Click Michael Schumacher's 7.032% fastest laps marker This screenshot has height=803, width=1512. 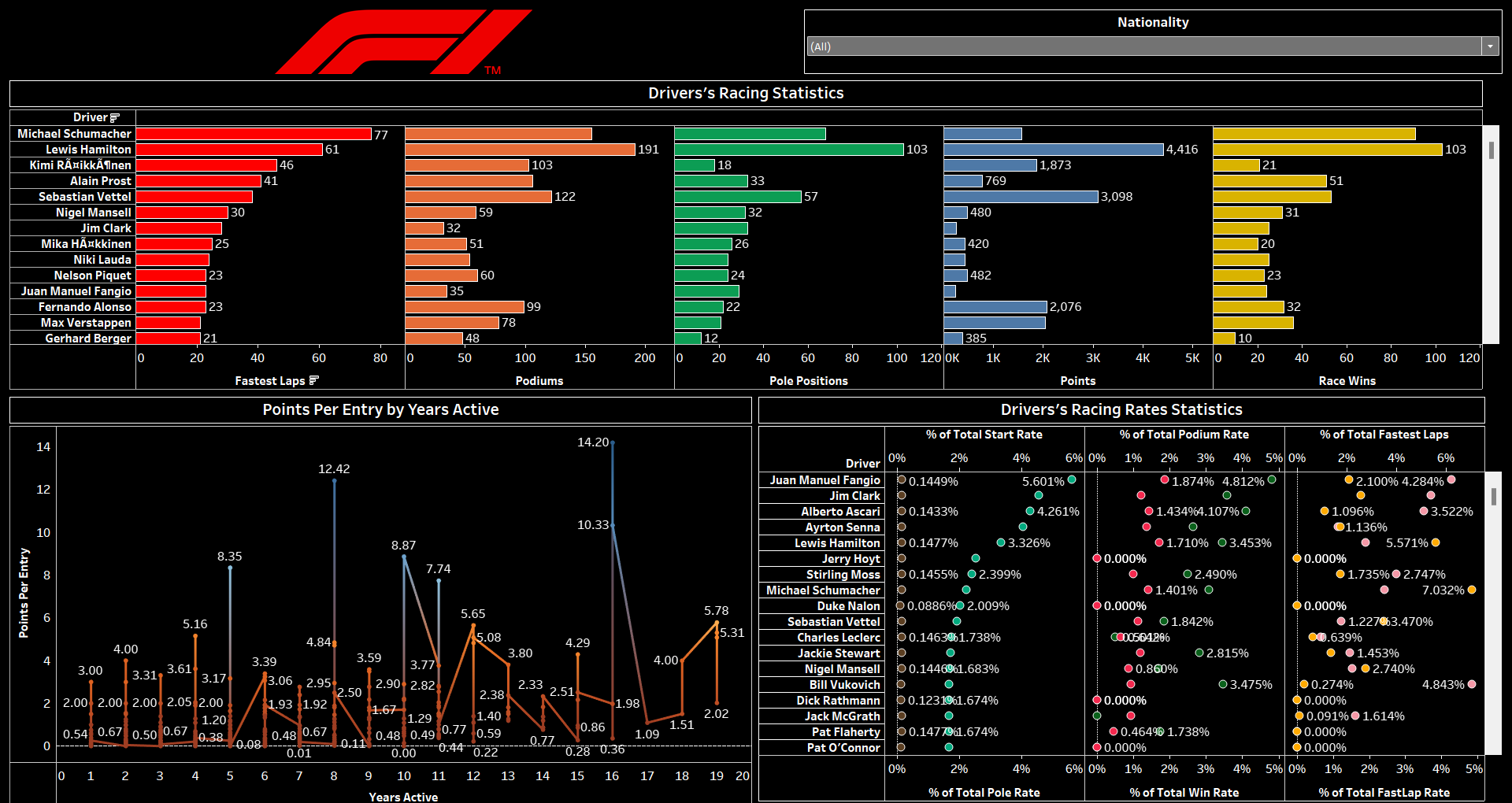point(1472,590)
